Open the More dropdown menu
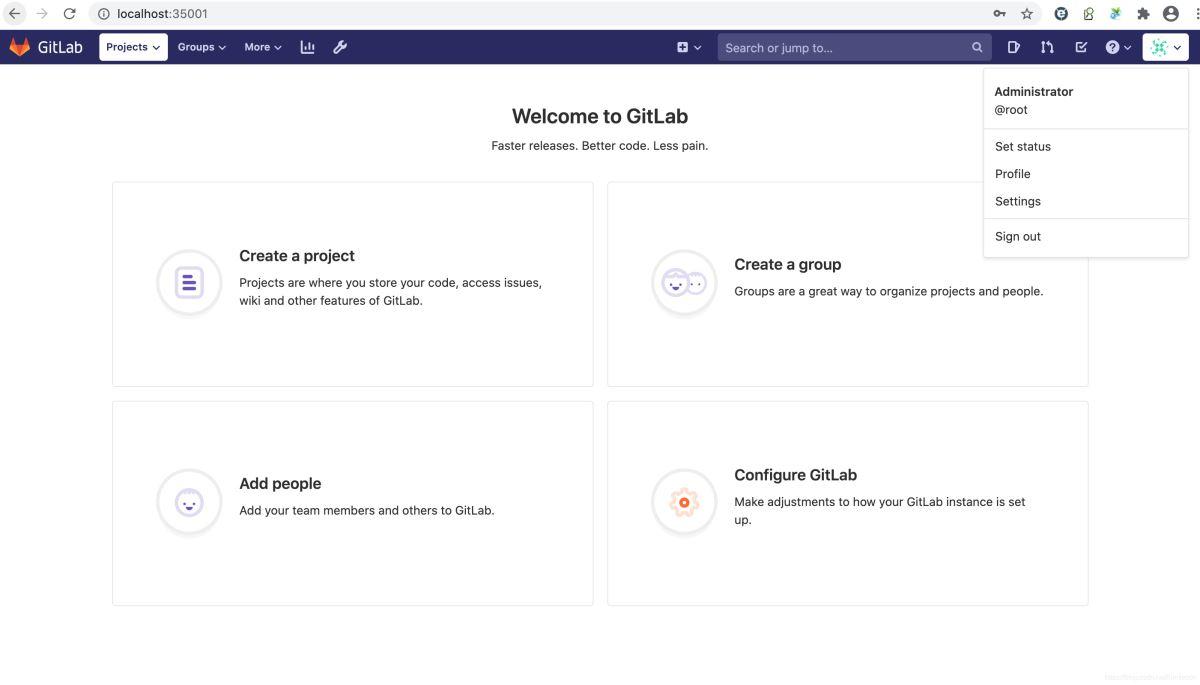This screenshot has width=1200, height=685. tap(263, 47)
